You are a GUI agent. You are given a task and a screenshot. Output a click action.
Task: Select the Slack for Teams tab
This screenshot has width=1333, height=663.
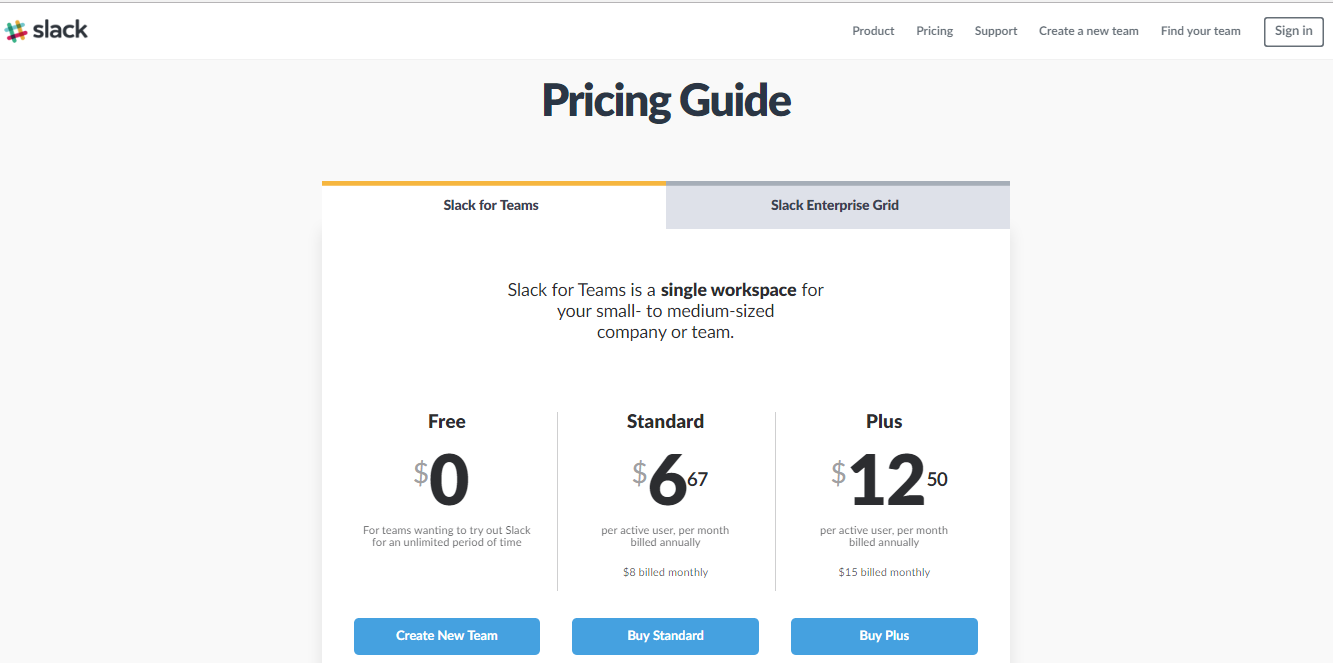point(491,205)
